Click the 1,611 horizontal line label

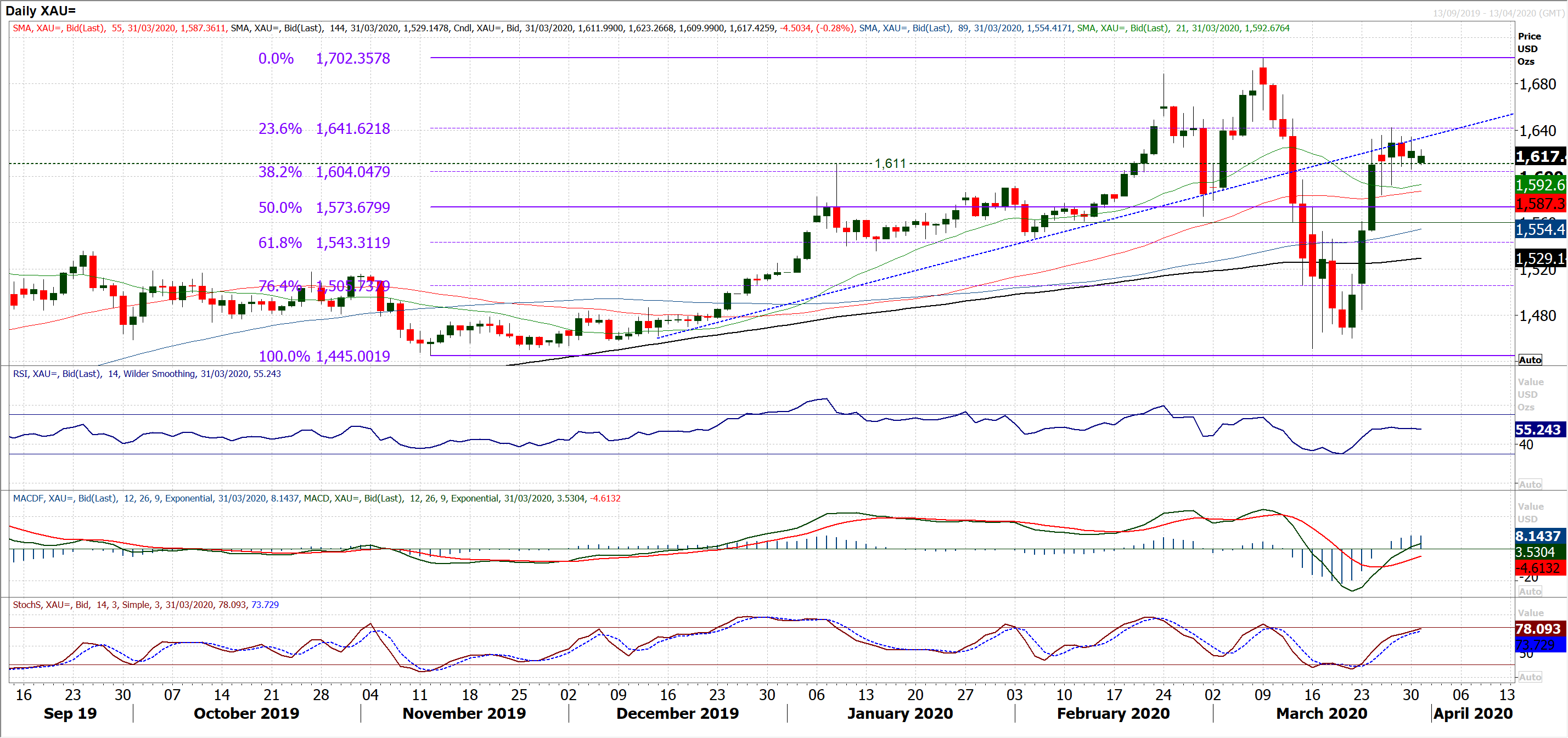[x=890, y=163]
